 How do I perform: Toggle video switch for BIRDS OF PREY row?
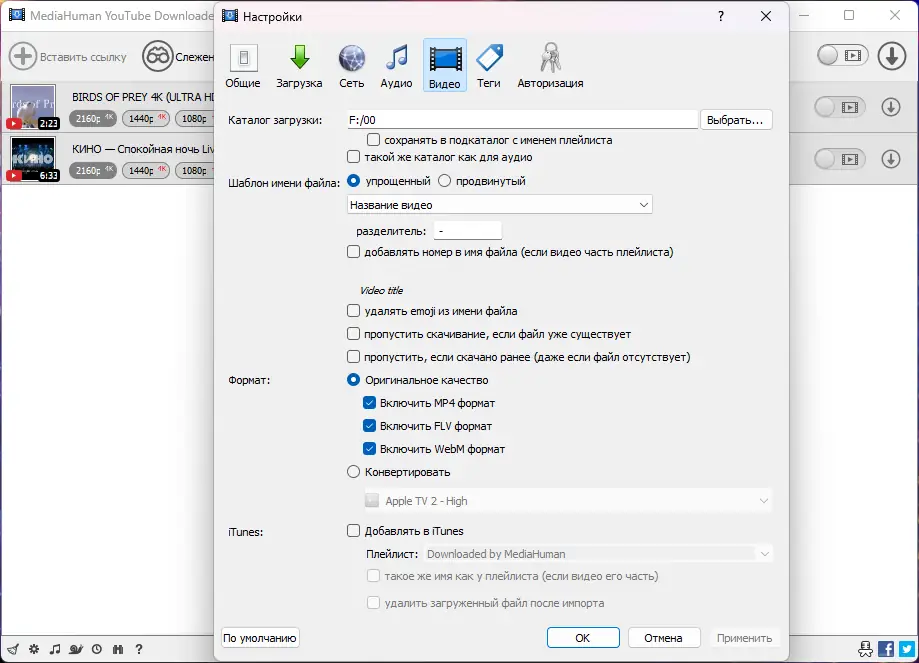(842, 107)
